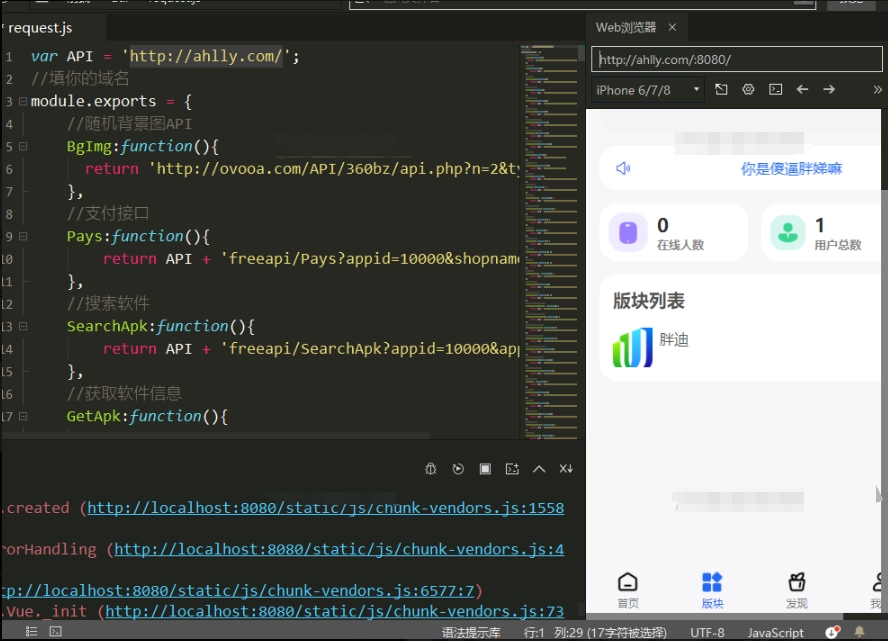Click the code minimap overview
The height and width of the screenshot is (641, 888).
pos(549,242)
